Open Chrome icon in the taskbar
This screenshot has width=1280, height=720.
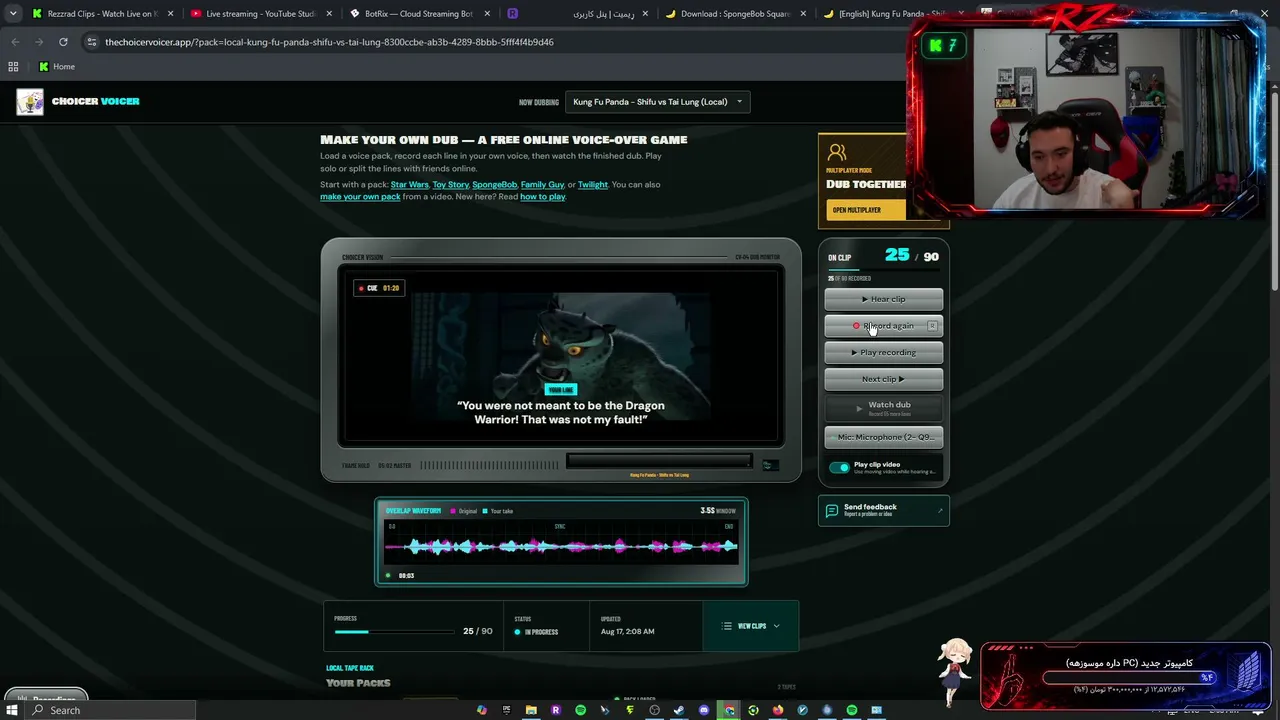(x=729, y=710)
